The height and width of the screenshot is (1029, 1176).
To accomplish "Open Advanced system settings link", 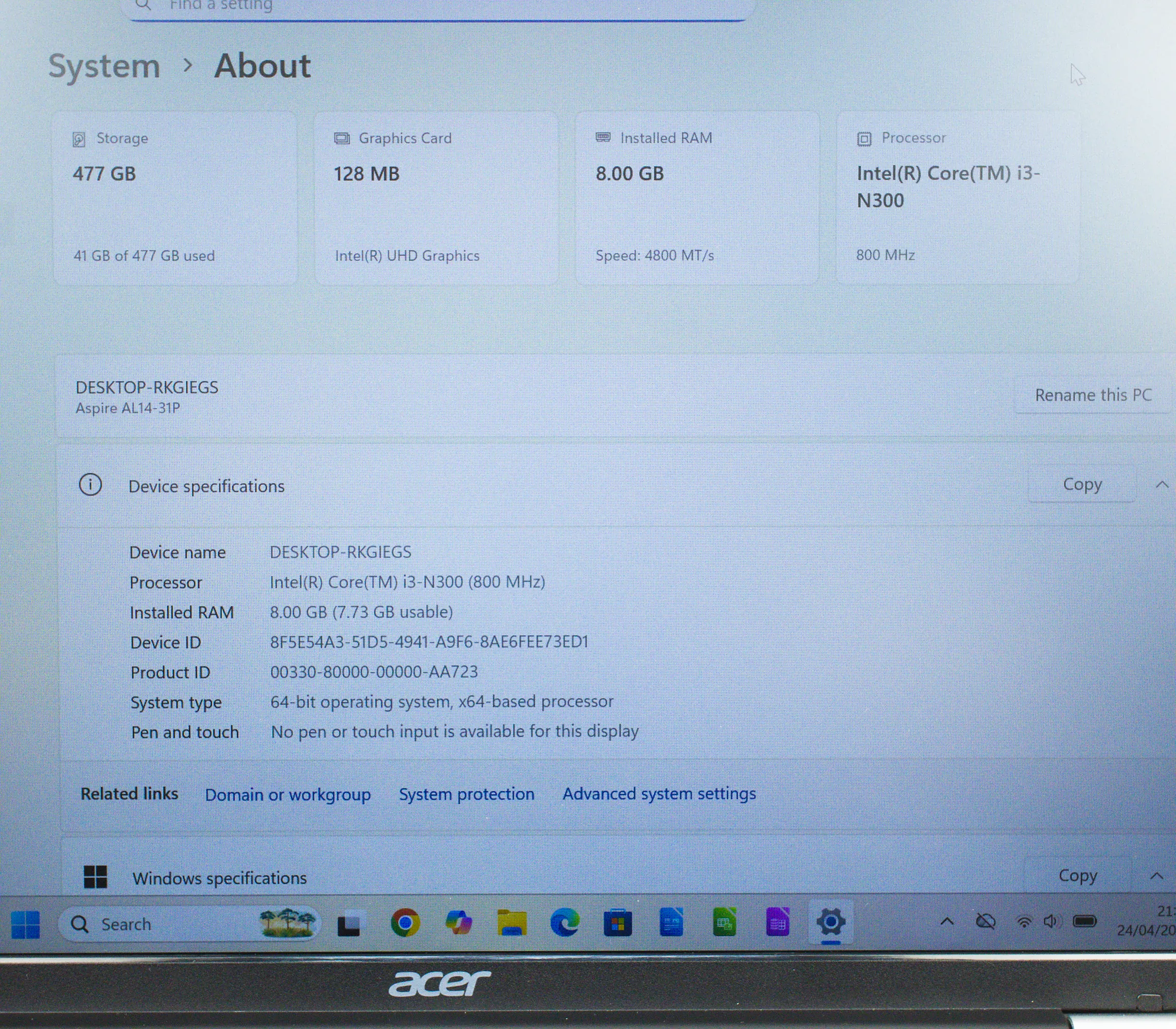I will pos(659,793).
